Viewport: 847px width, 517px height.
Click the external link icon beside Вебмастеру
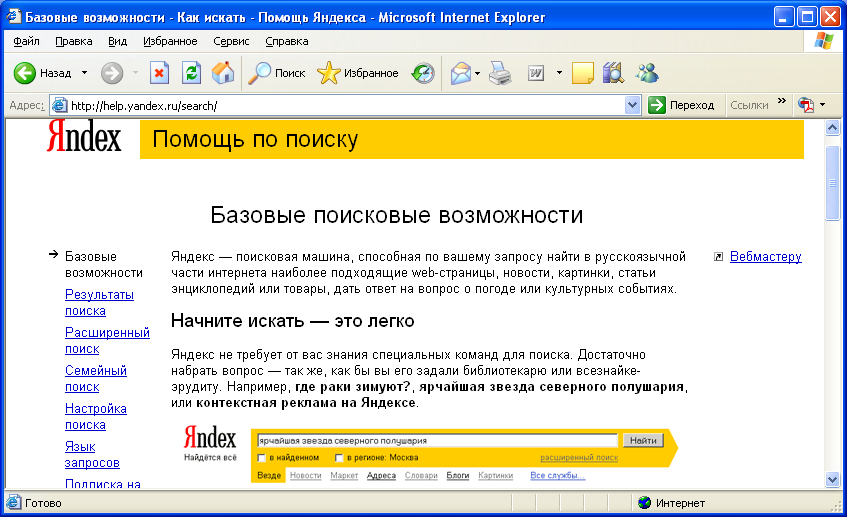[x=718, y=257]
